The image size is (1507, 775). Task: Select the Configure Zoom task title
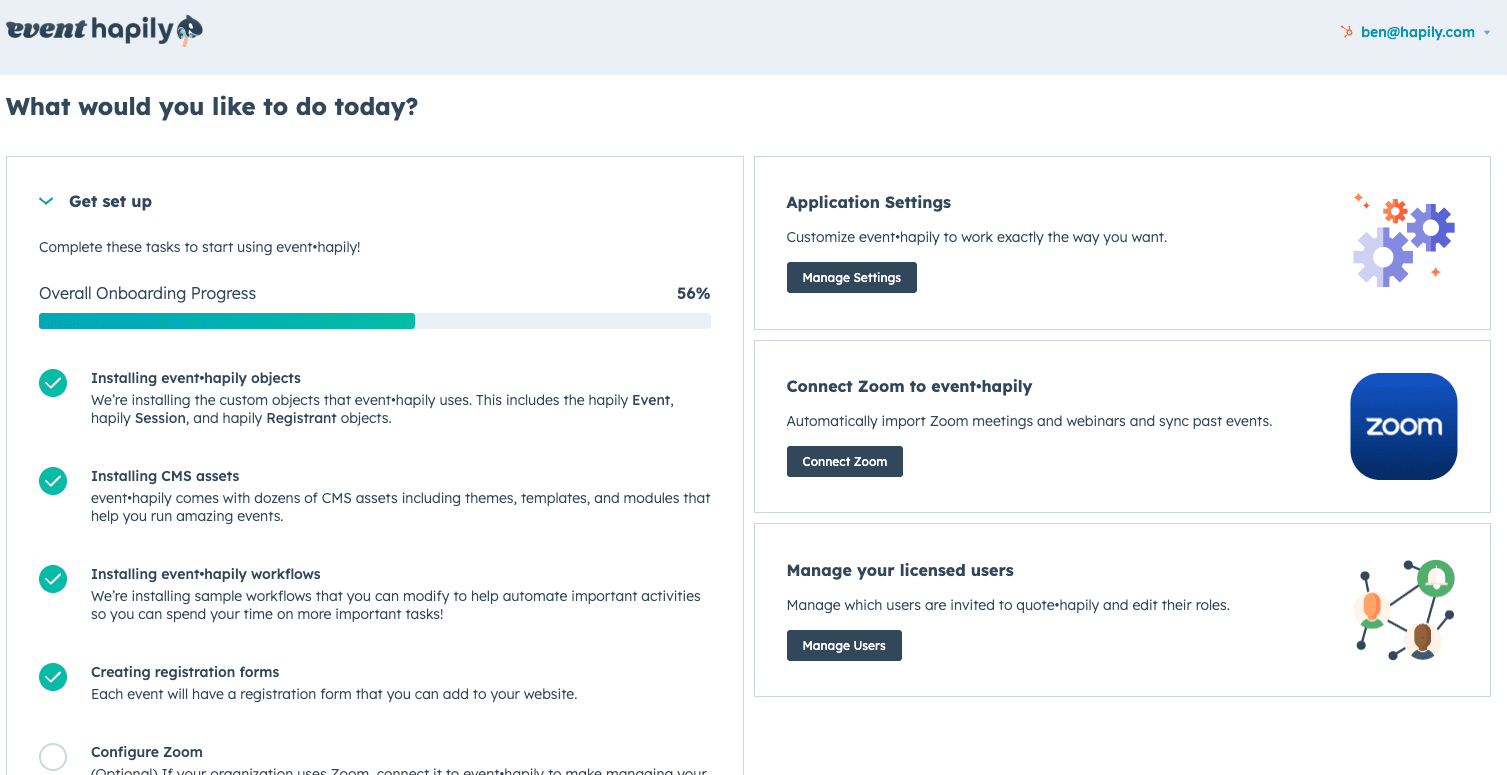[x=146, y=752]
